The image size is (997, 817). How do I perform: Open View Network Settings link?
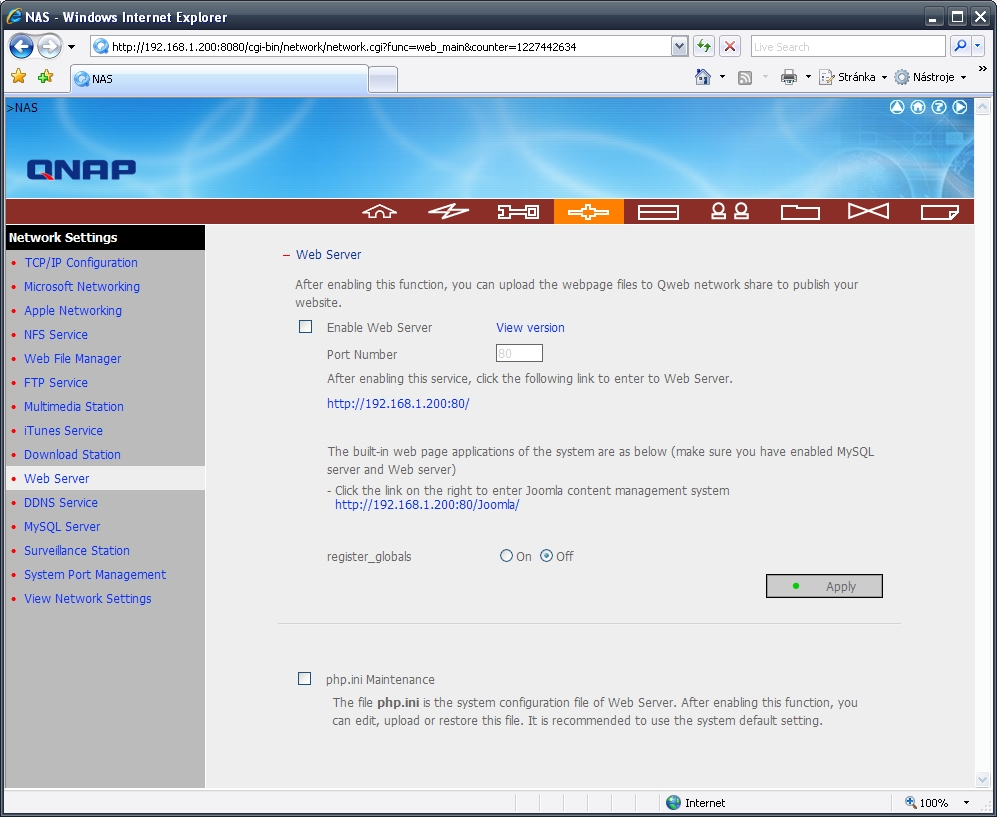point(88,598)
